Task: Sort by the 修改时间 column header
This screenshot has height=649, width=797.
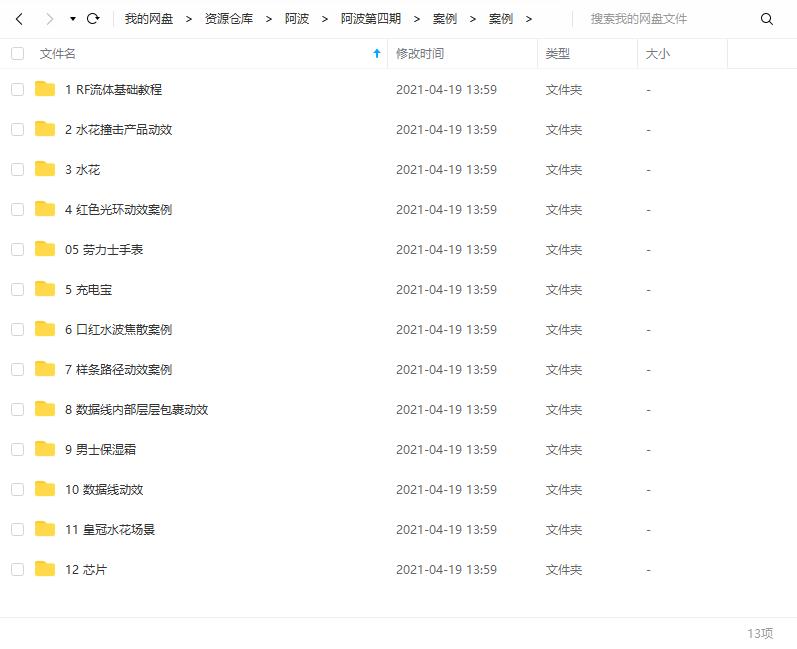Action: (x=420, y=54)
